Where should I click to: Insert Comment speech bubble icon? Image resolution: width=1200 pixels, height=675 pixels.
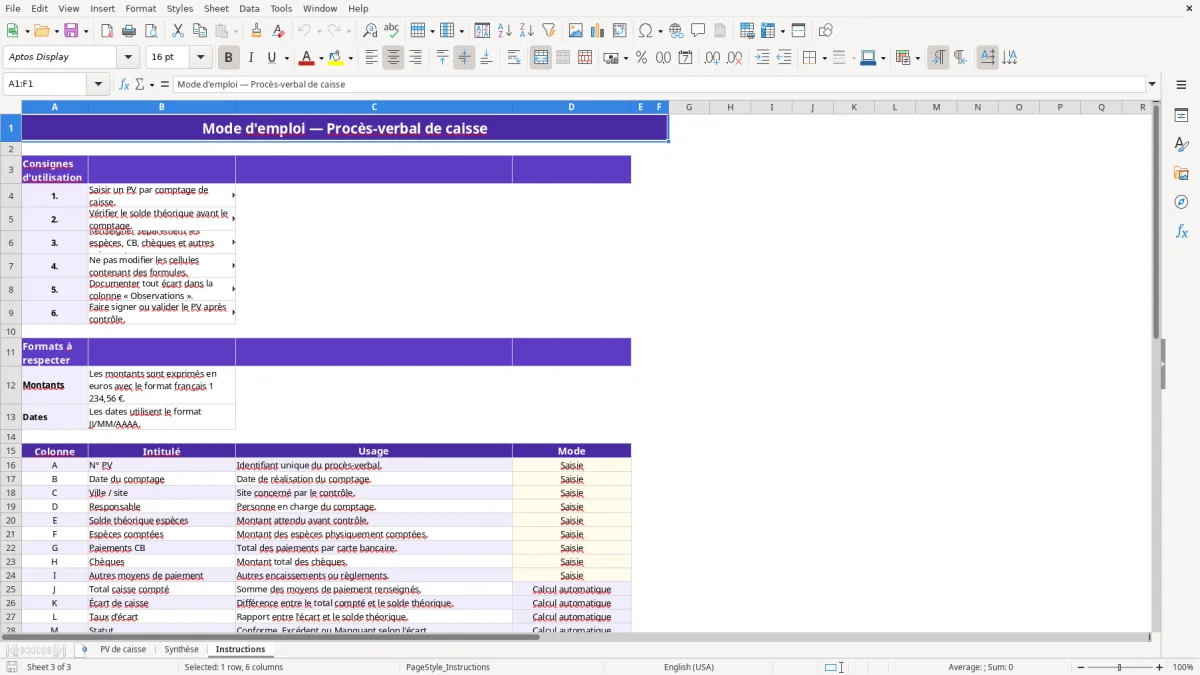(x=698, y=31)
